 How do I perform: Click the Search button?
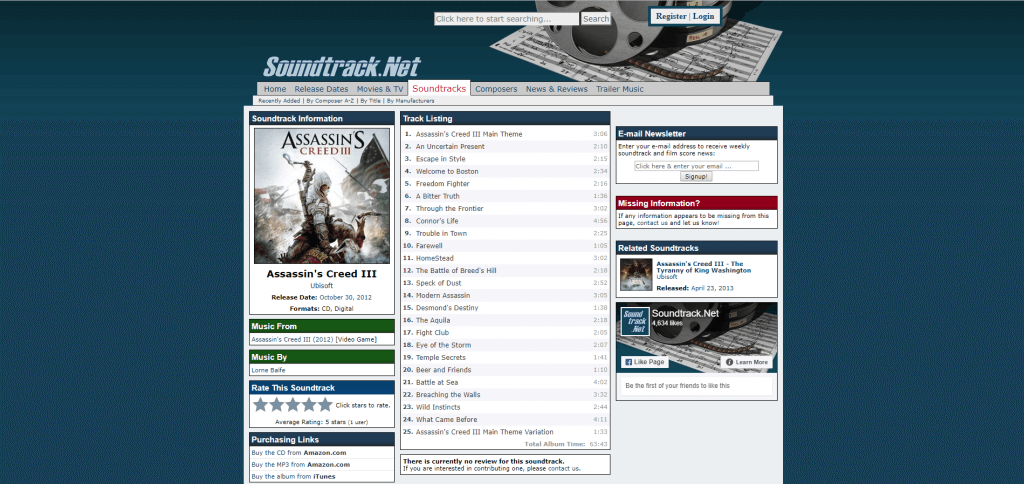(596, 19)
